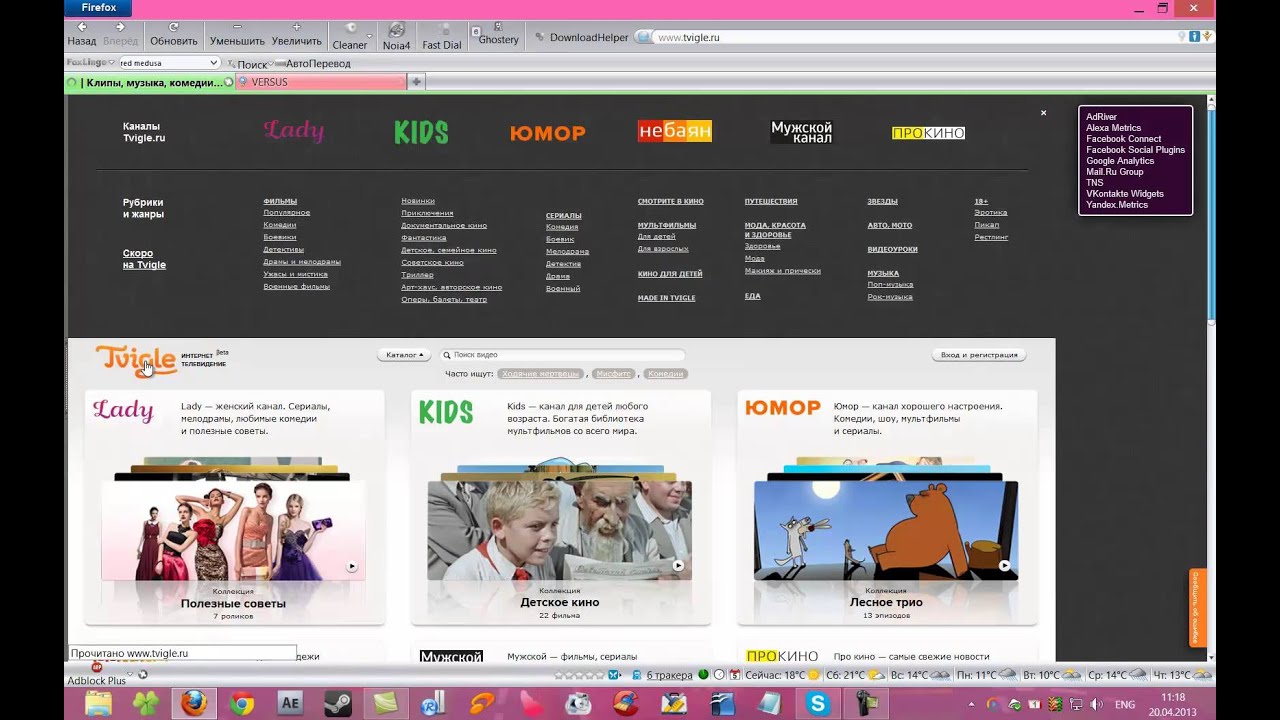Click the Noia4 toolbar icon
The width and height of the screenshot is (1280, 720).
[x=396, y=36]
